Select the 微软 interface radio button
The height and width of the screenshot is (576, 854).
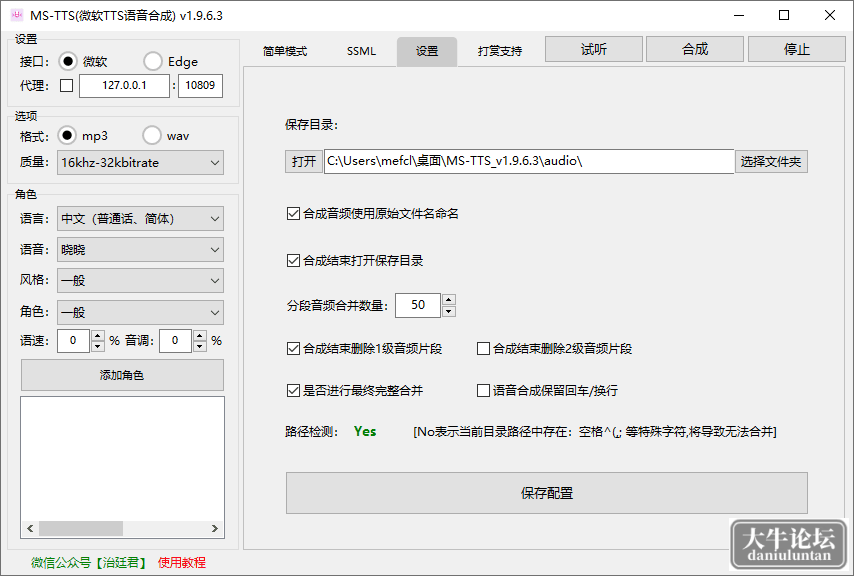[68, 62]
